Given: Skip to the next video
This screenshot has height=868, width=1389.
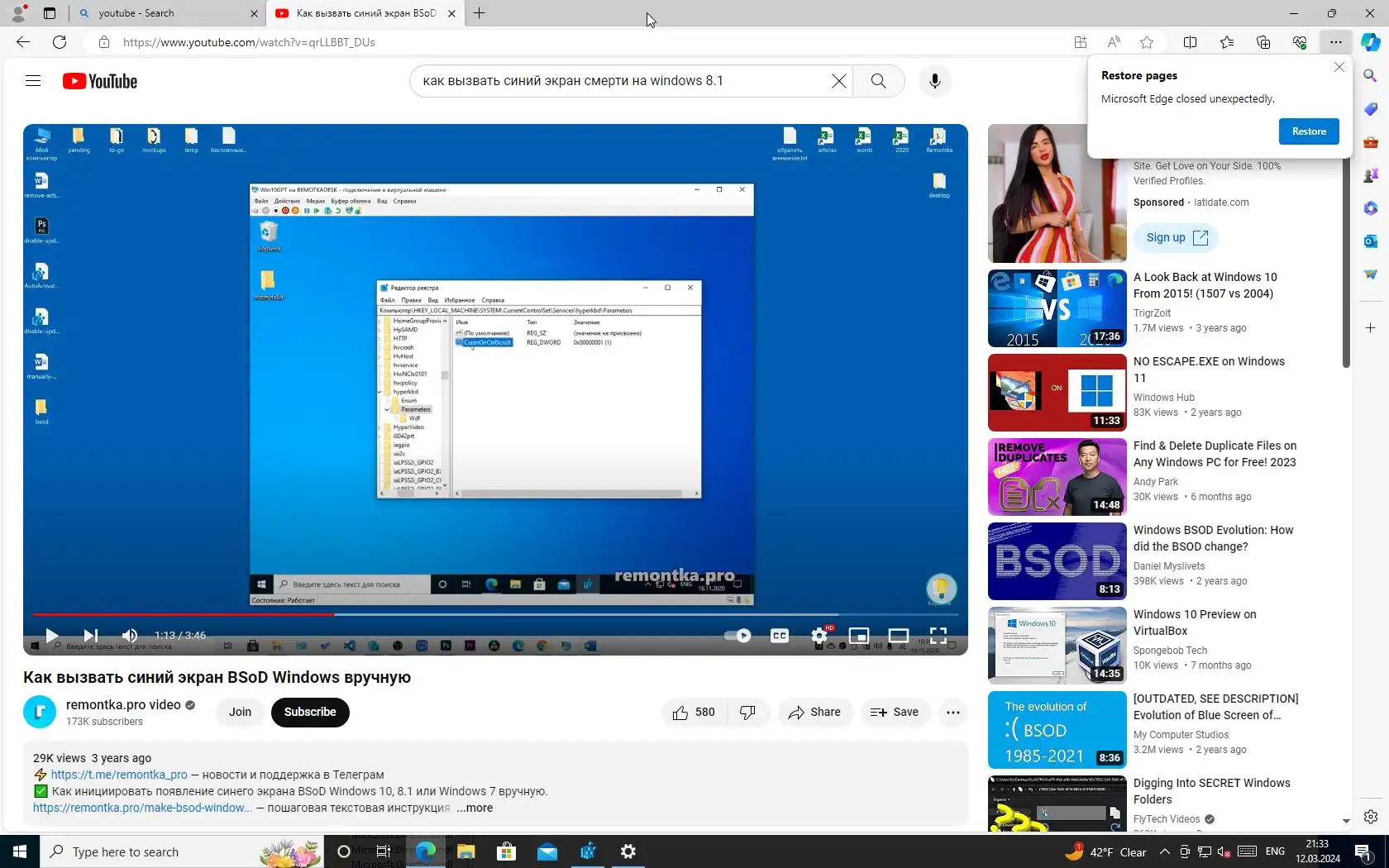Looking at the screenshot, I should click(91, 635).
